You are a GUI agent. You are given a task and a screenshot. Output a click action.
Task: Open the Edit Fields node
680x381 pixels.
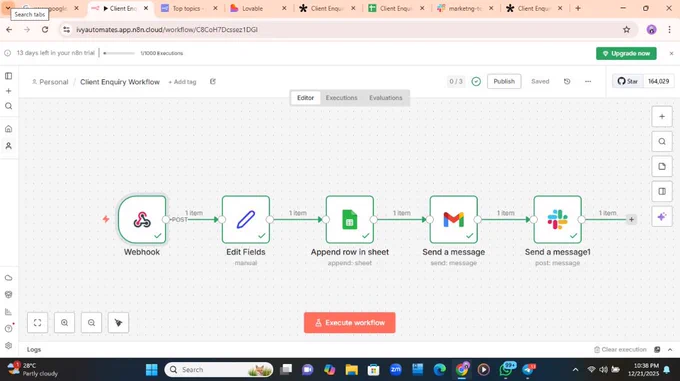(x=246, y=219)
